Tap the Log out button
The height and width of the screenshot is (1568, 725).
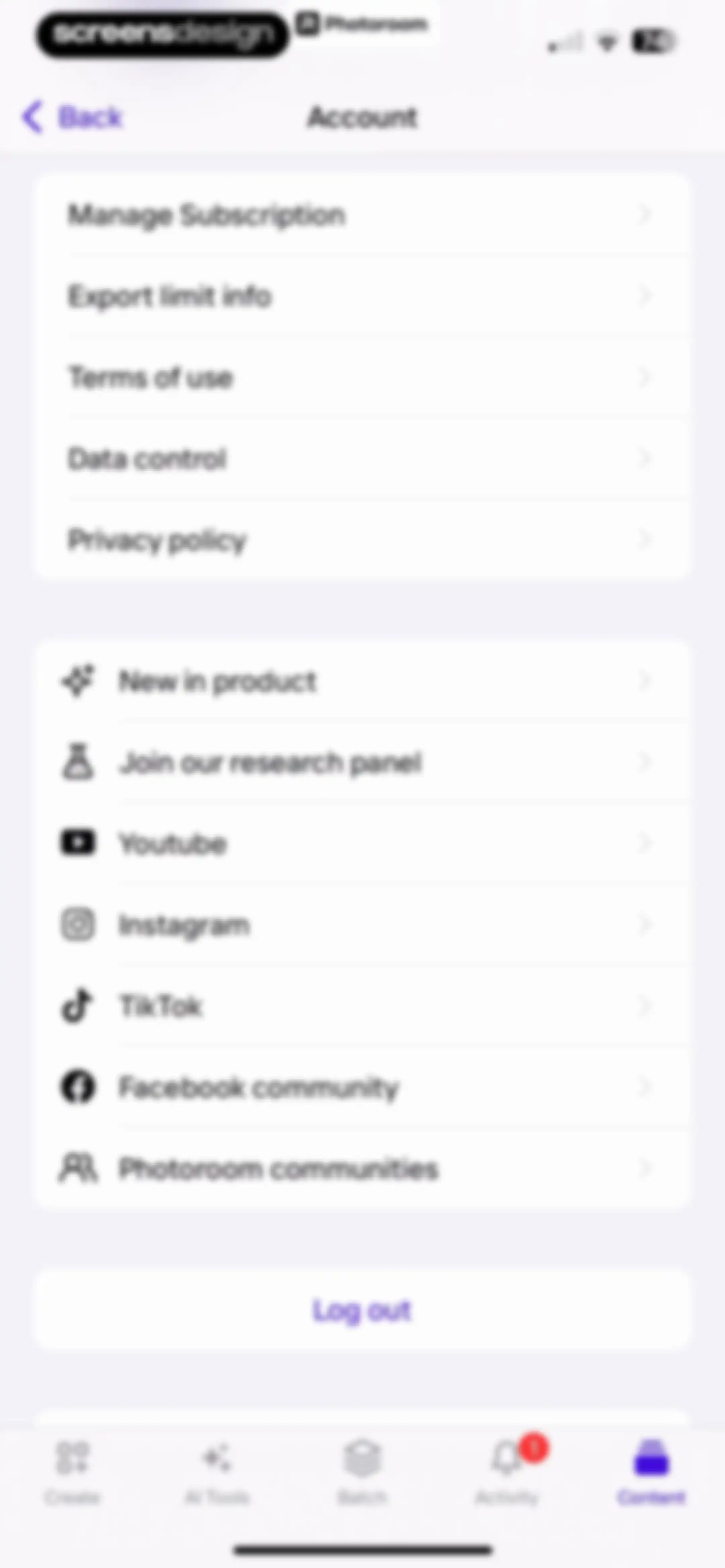pos(362,1310)
